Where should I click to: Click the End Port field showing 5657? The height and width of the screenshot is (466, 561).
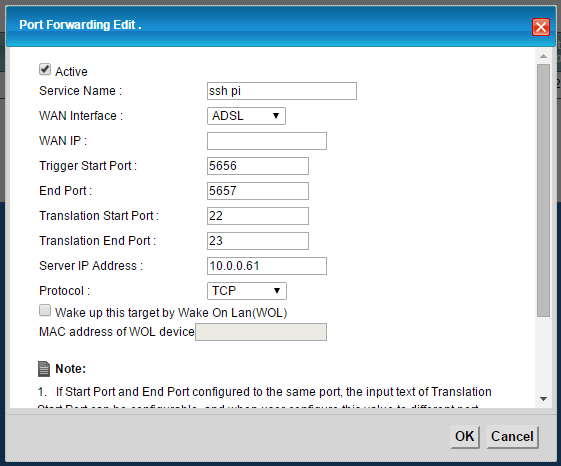258,191
